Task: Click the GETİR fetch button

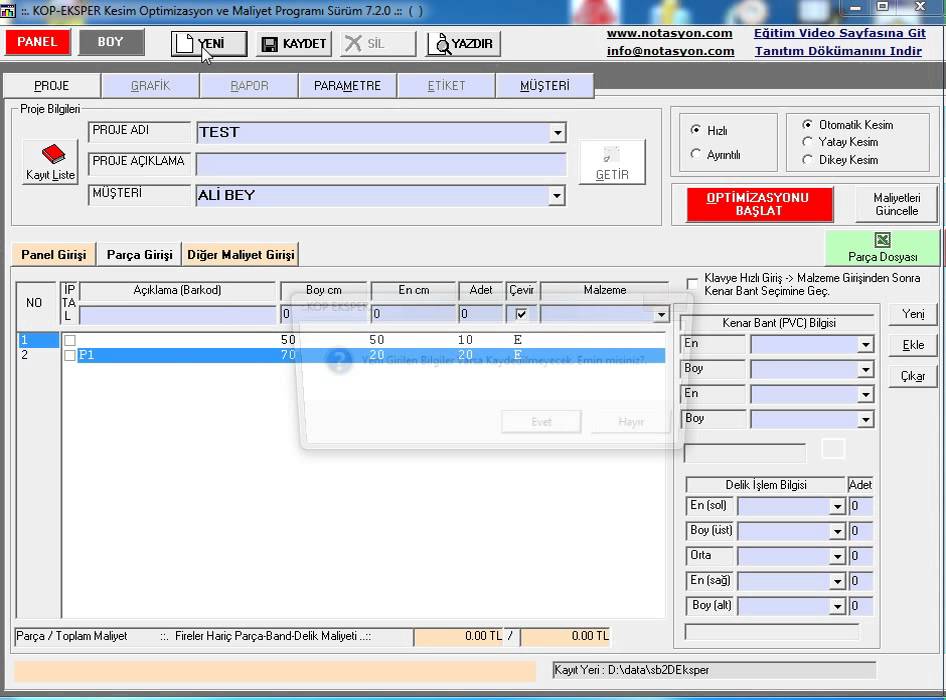Action: 612,162
